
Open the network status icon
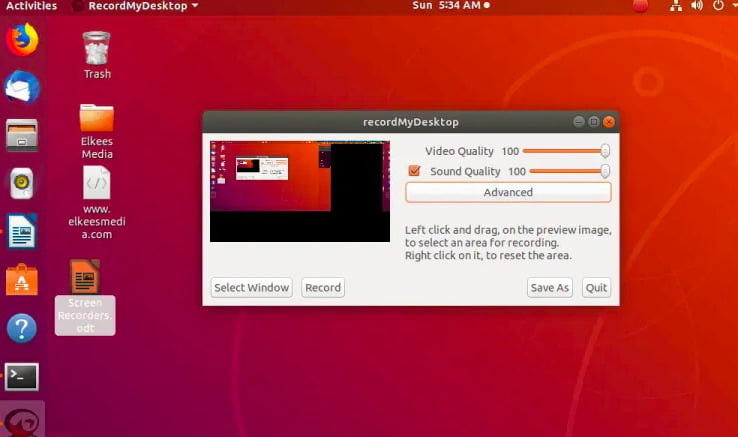click(676, 6)
